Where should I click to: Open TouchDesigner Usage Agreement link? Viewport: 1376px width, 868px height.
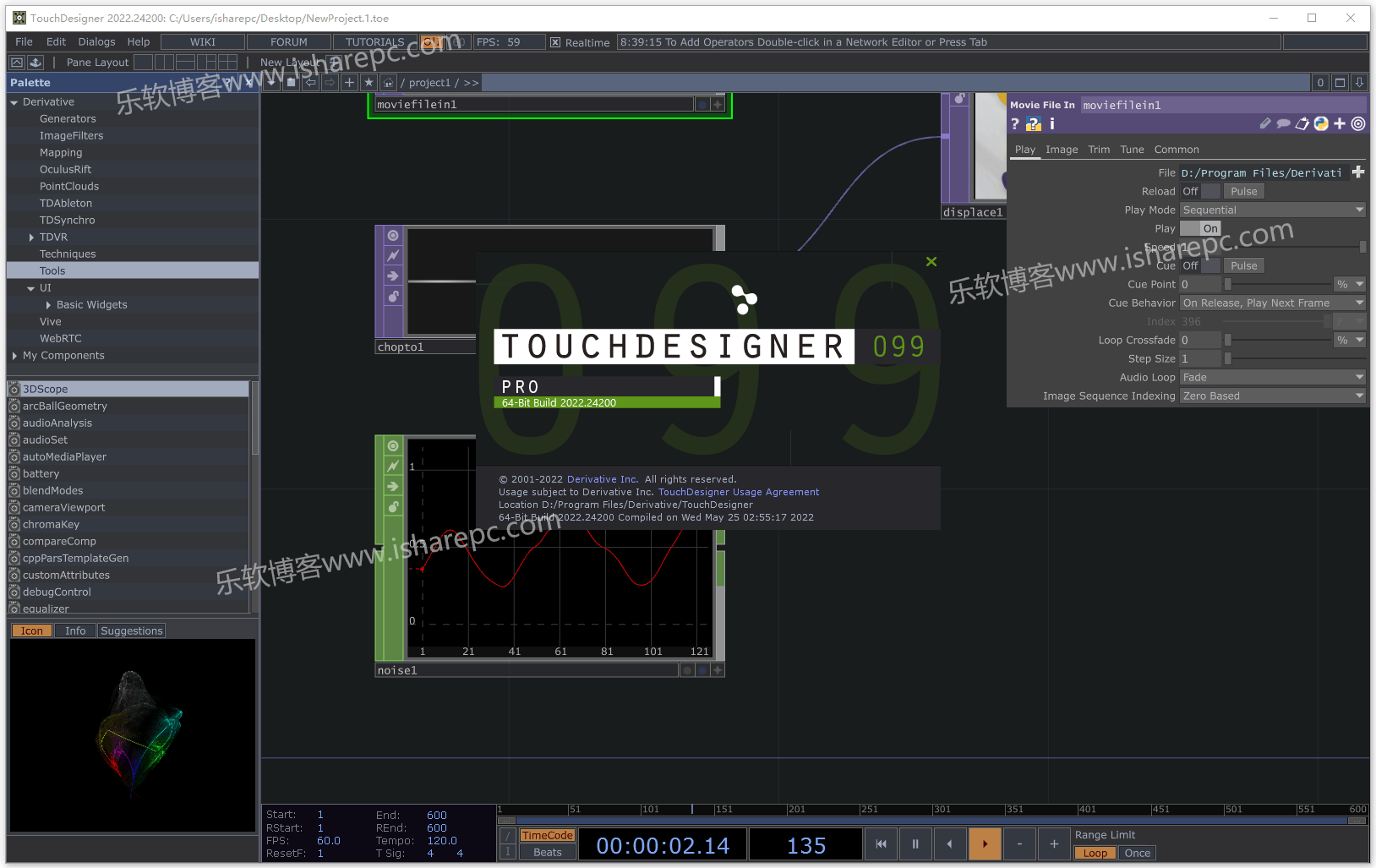[739, 492]
